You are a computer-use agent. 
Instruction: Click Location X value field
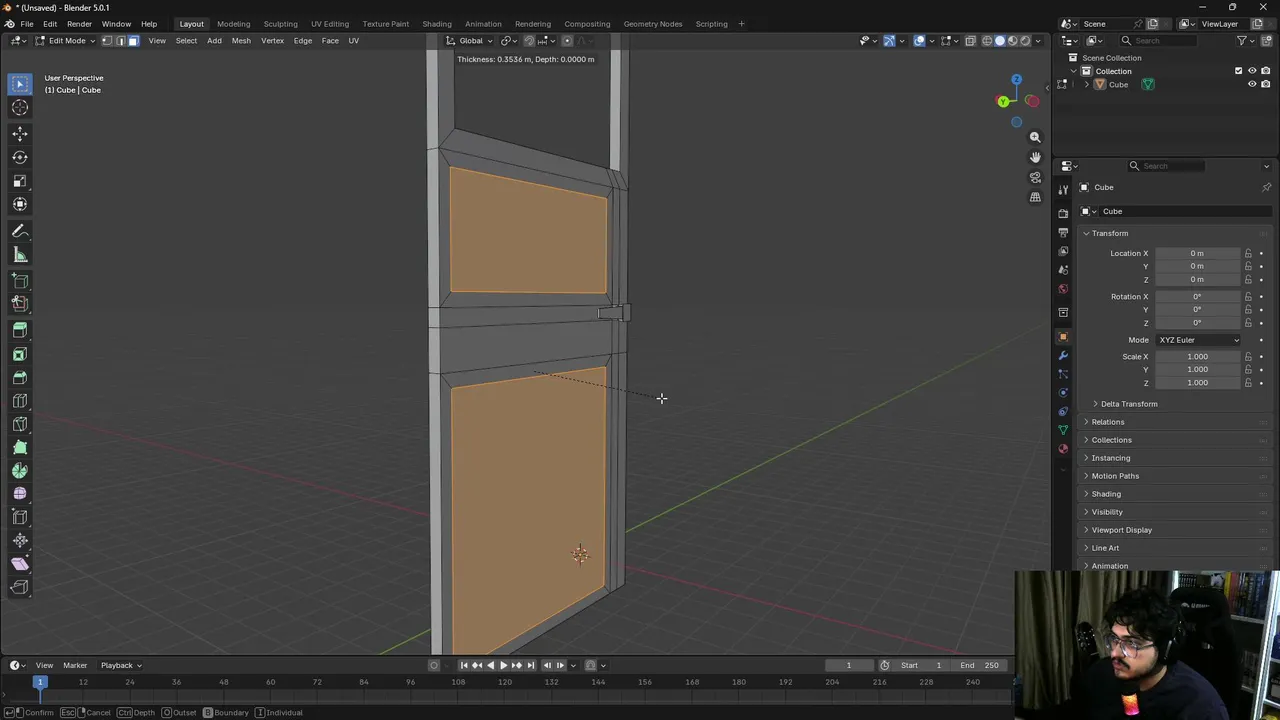(1198, 253)
